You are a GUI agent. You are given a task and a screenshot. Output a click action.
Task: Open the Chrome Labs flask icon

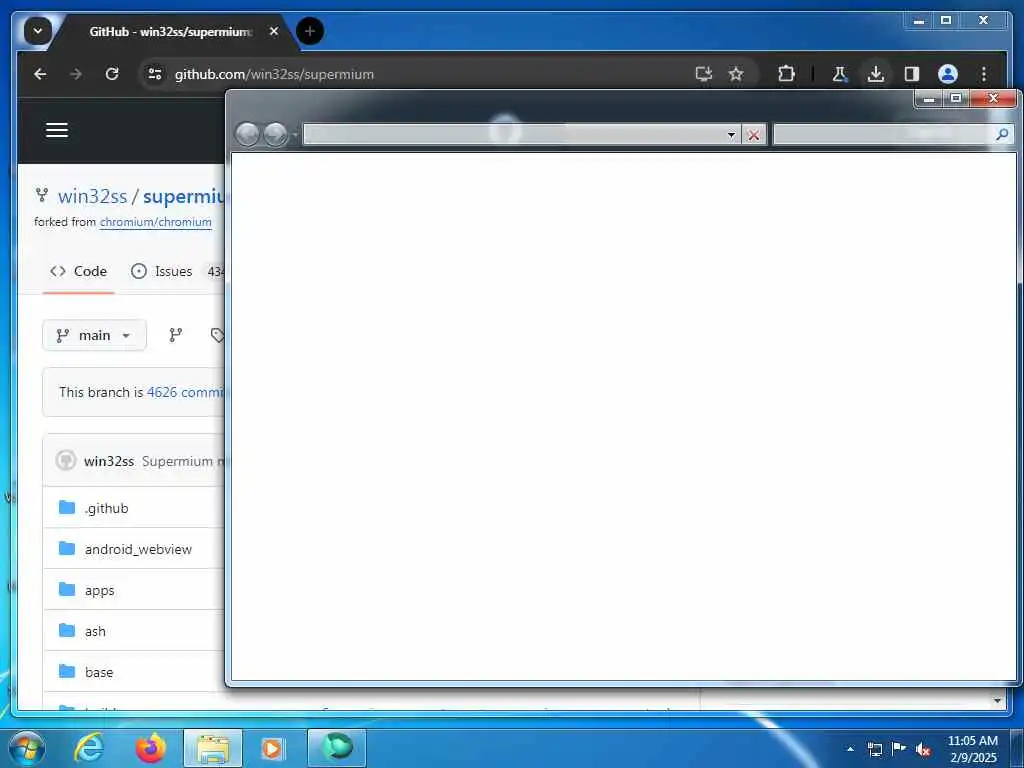pos(840,74)
